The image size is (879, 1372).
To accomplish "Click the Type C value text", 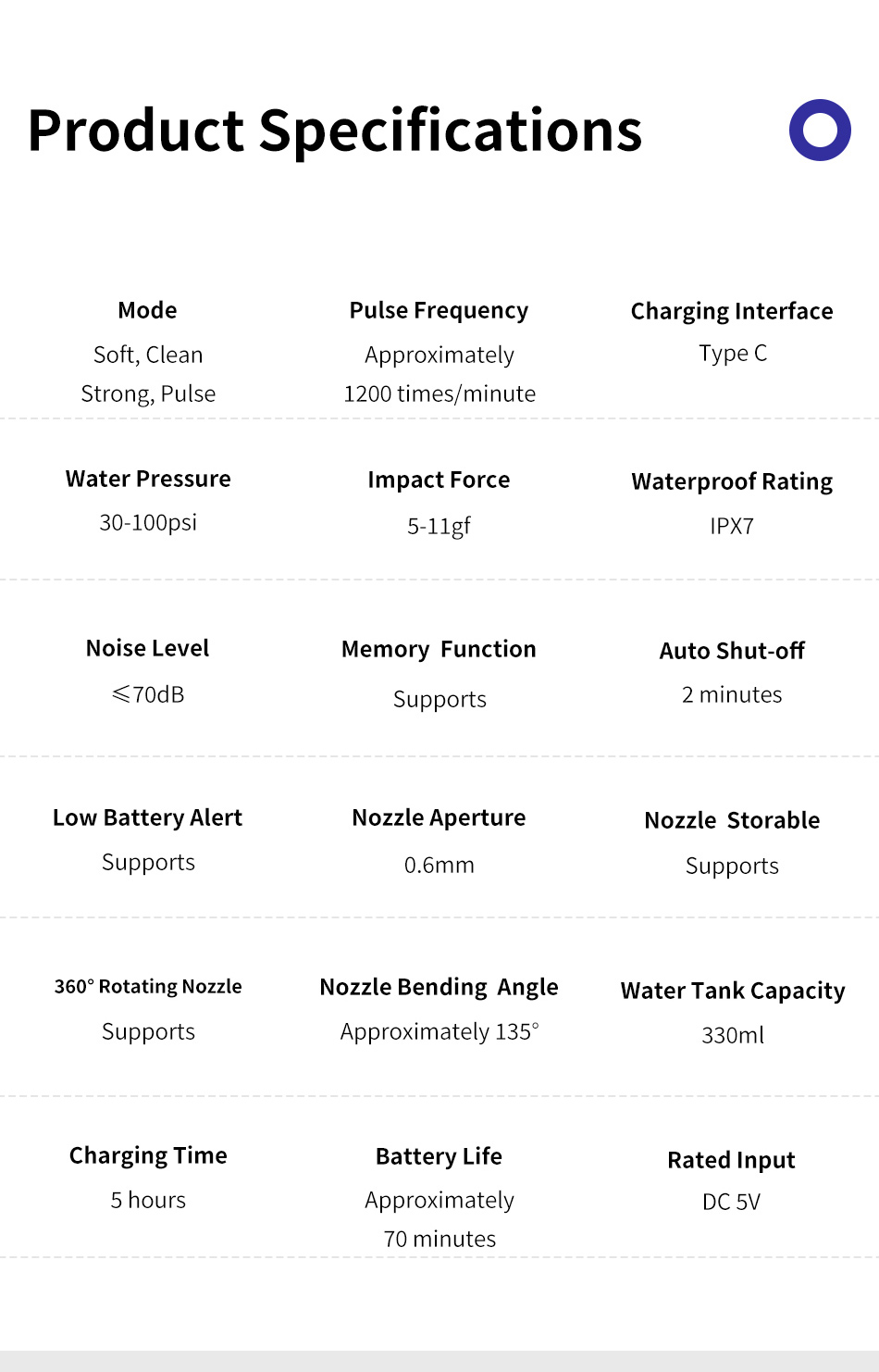I will 732,354.
